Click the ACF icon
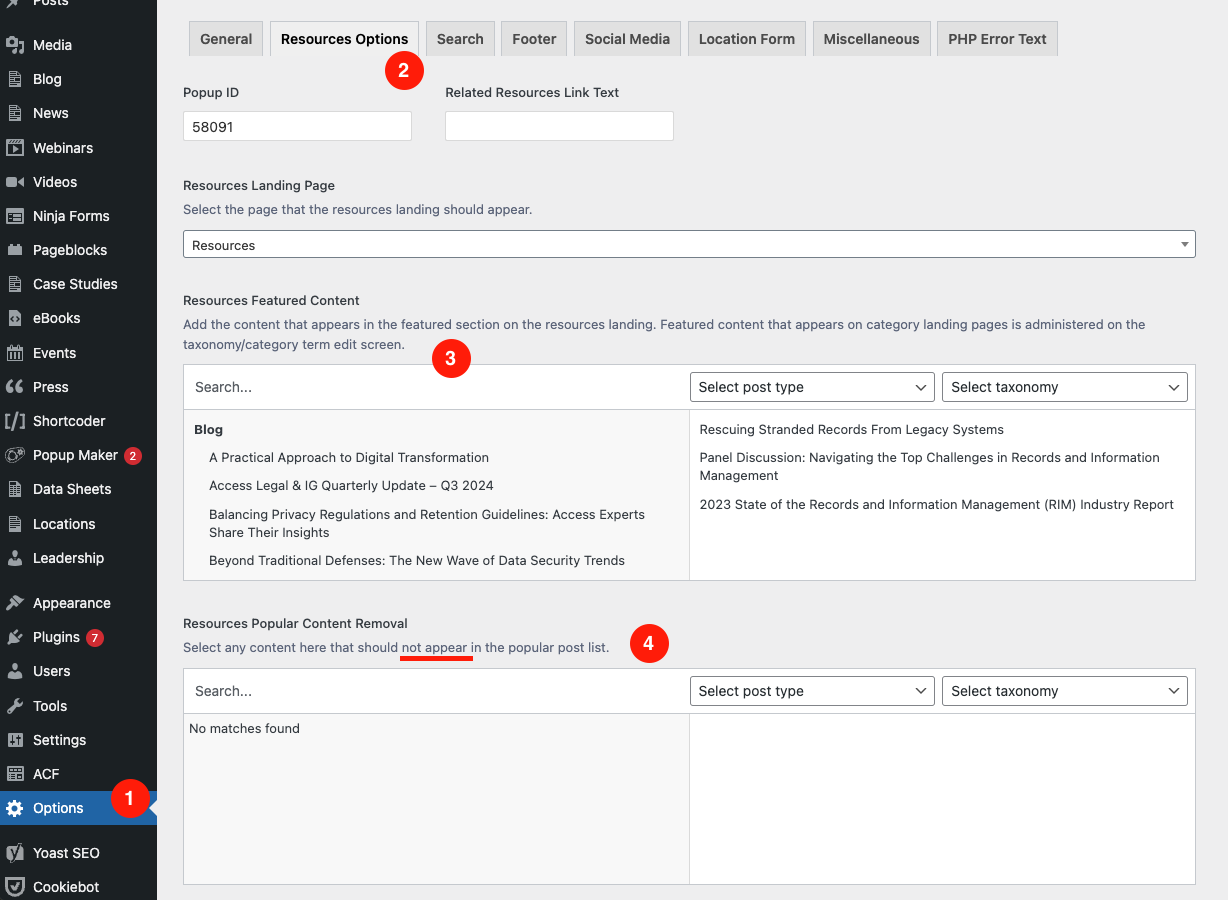The height and width of the screenshot is (900, 1228). pyautogui.click(x=15, y=774)
